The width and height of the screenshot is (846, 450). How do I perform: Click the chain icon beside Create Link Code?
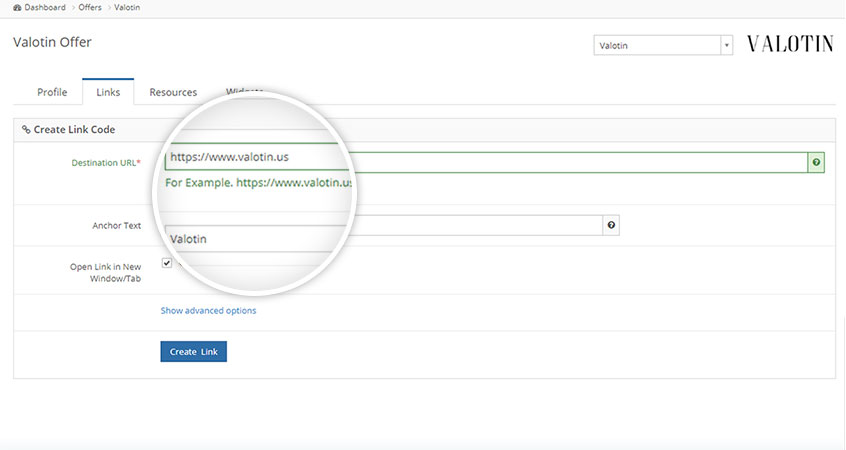[x=26, y=130]
